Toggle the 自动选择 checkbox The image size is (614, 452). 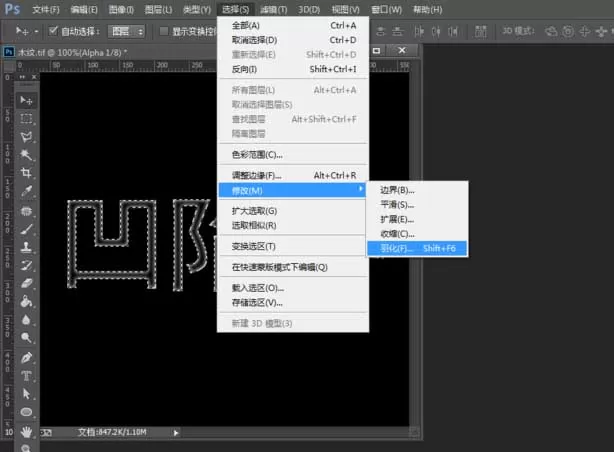(x=53, y=31)
